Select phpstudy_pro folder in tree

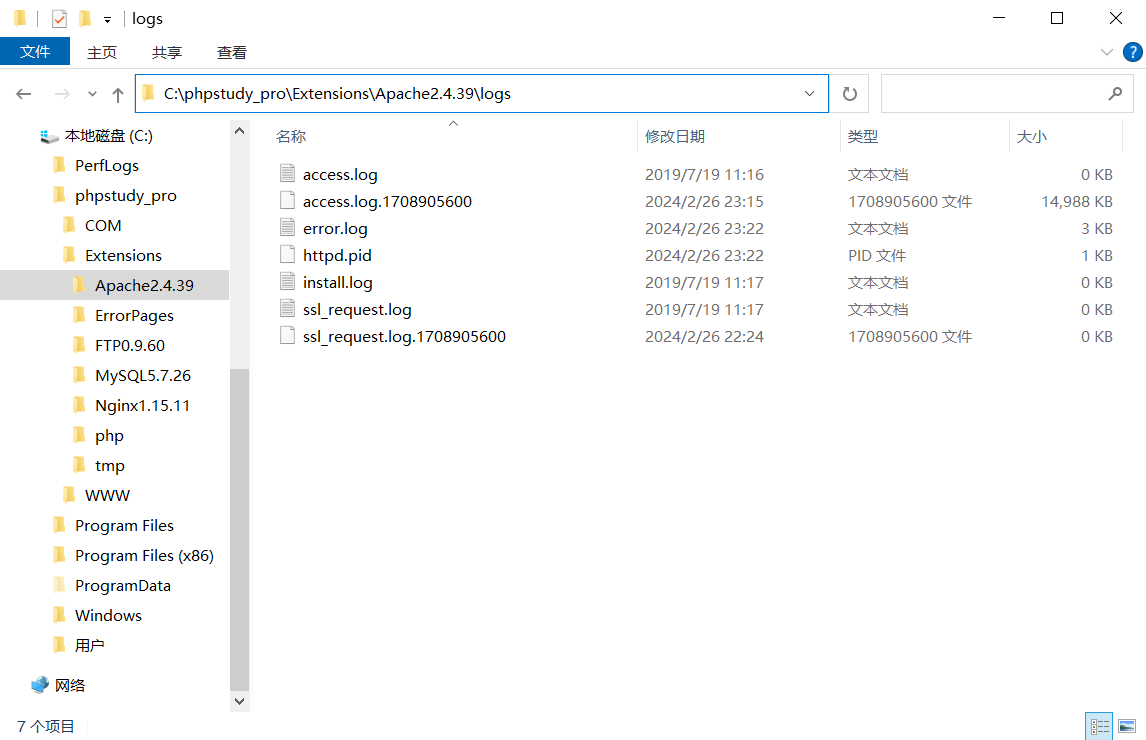click(126, 195)
